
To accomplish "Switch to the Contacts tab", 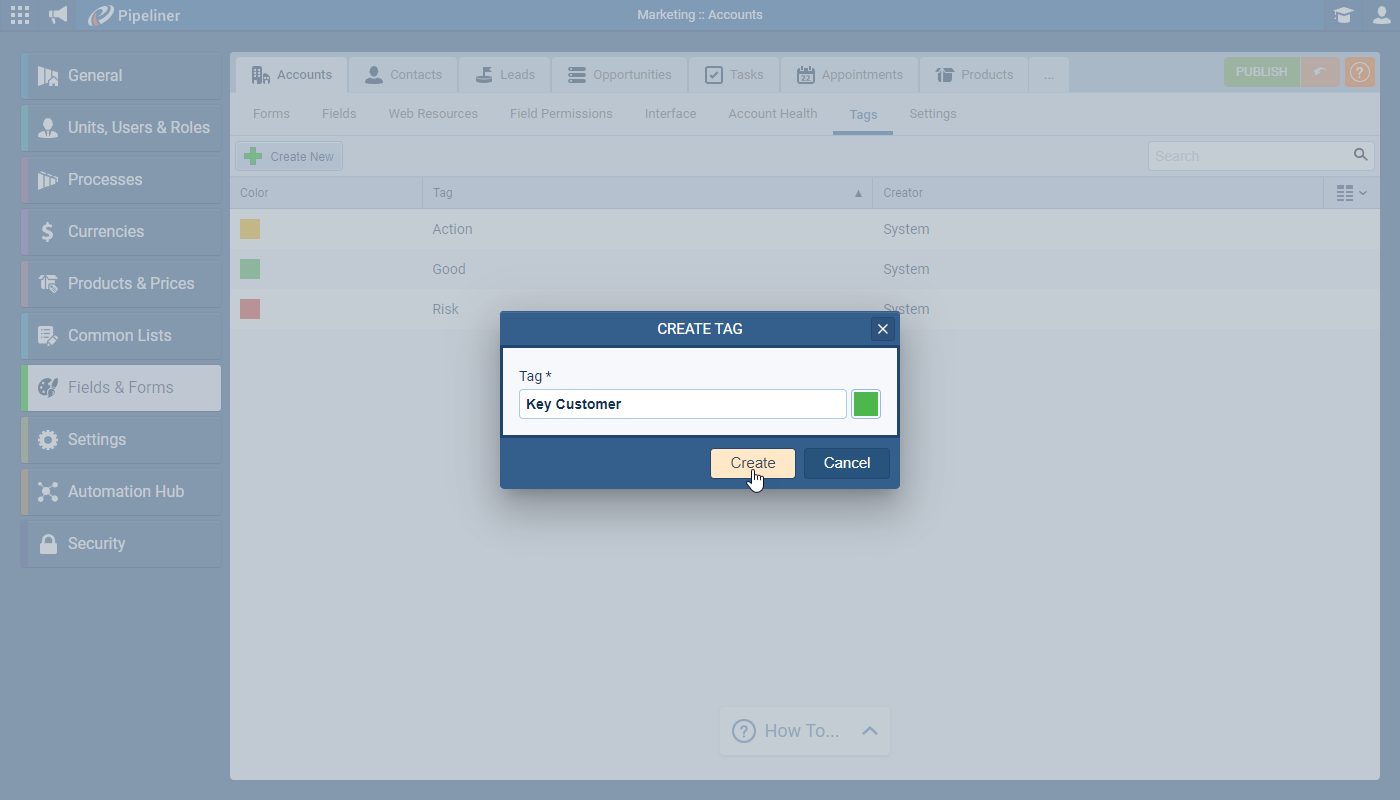I will point(403,75).
